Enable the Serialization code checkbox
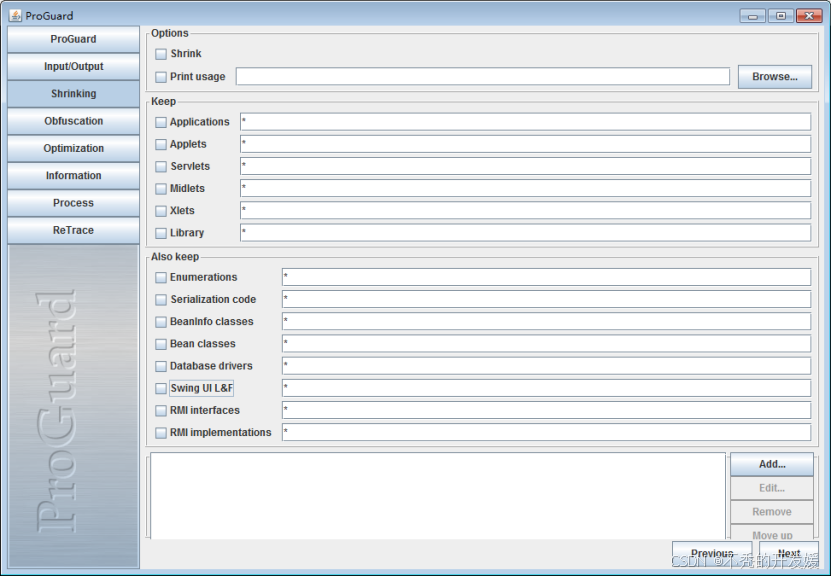 (x=161, y=300)
